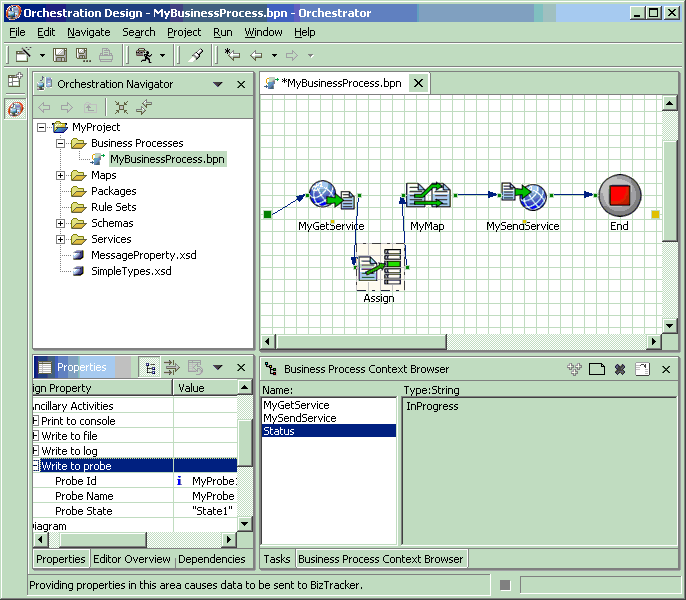The image size is (686, 600).
Task: Click the diagram vertical scrollbar down arrow
Action: point(669,326)
